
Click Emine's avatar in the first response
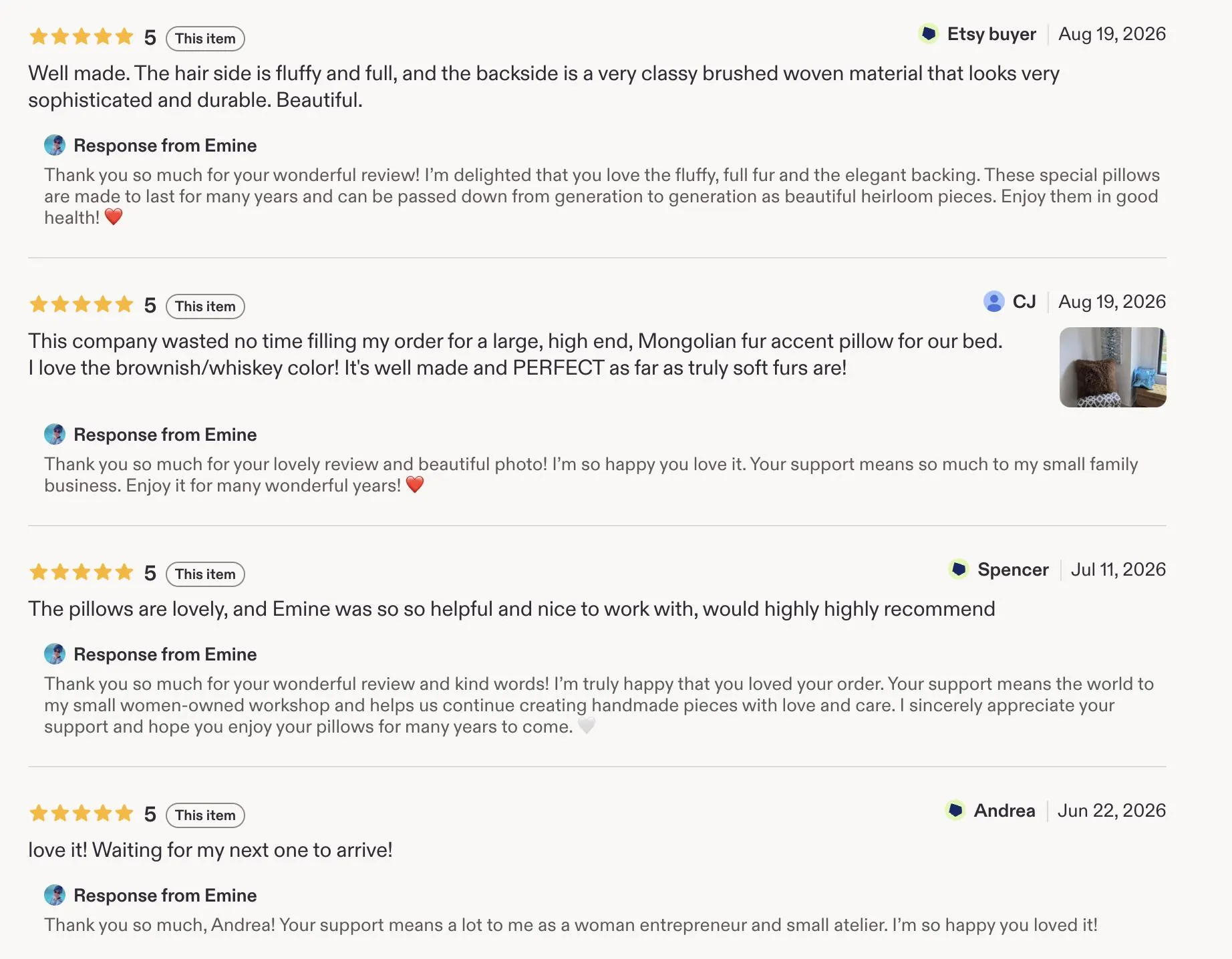[55, 145]
